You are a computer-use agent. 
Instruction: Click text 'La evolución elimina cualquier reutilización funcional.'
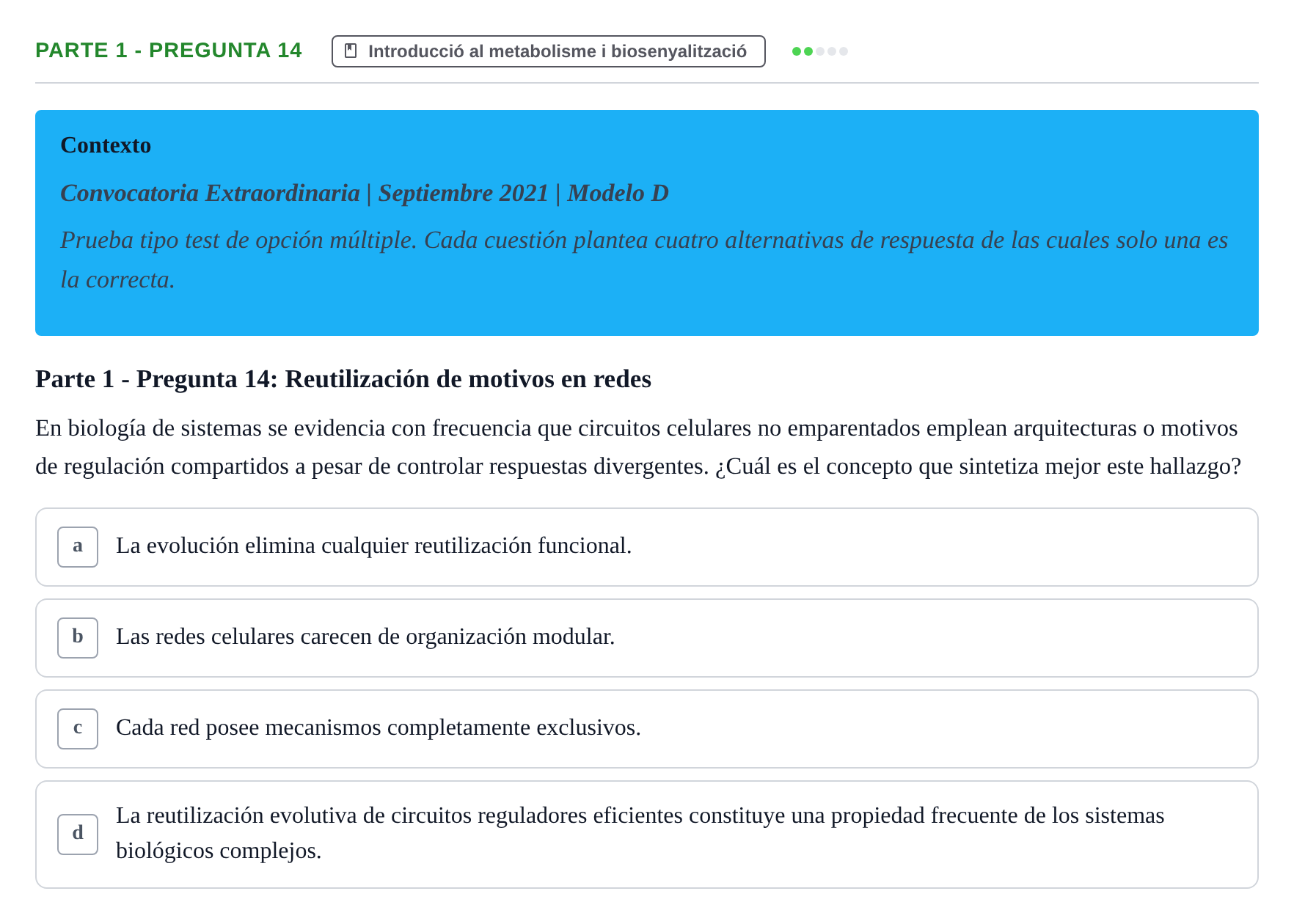374,546
